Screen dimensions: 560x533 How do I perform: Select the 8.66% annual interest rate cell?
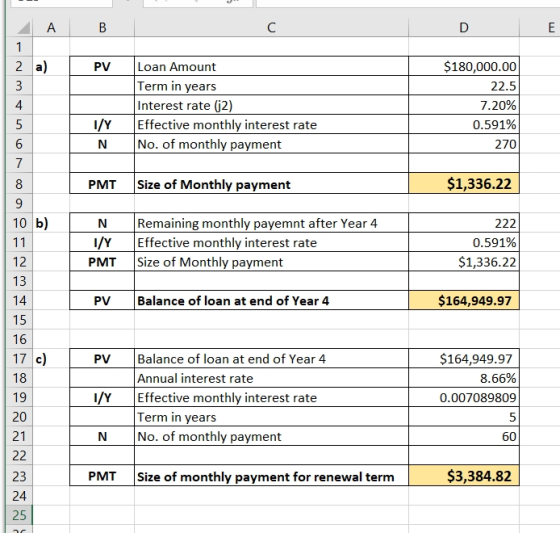click(464, 378)
